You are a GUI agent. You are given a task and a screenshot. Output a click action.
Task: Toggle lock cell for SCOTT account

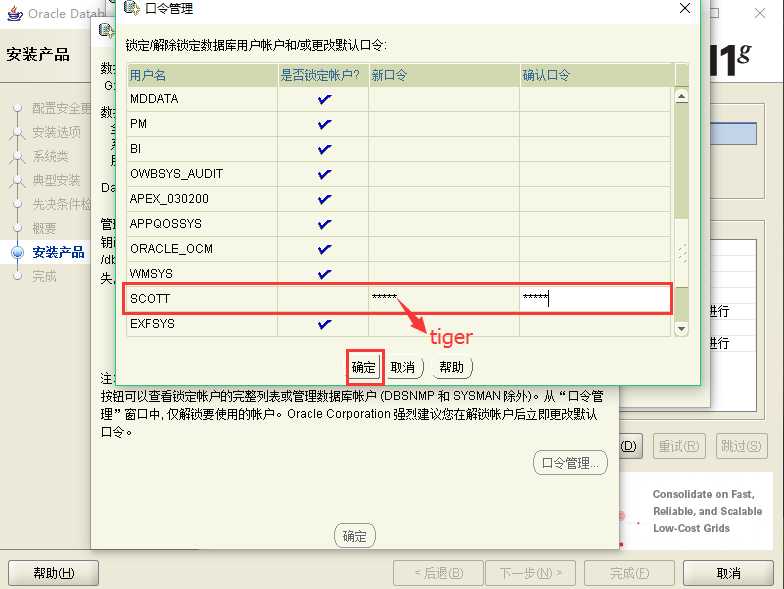(x=323, y=299)
